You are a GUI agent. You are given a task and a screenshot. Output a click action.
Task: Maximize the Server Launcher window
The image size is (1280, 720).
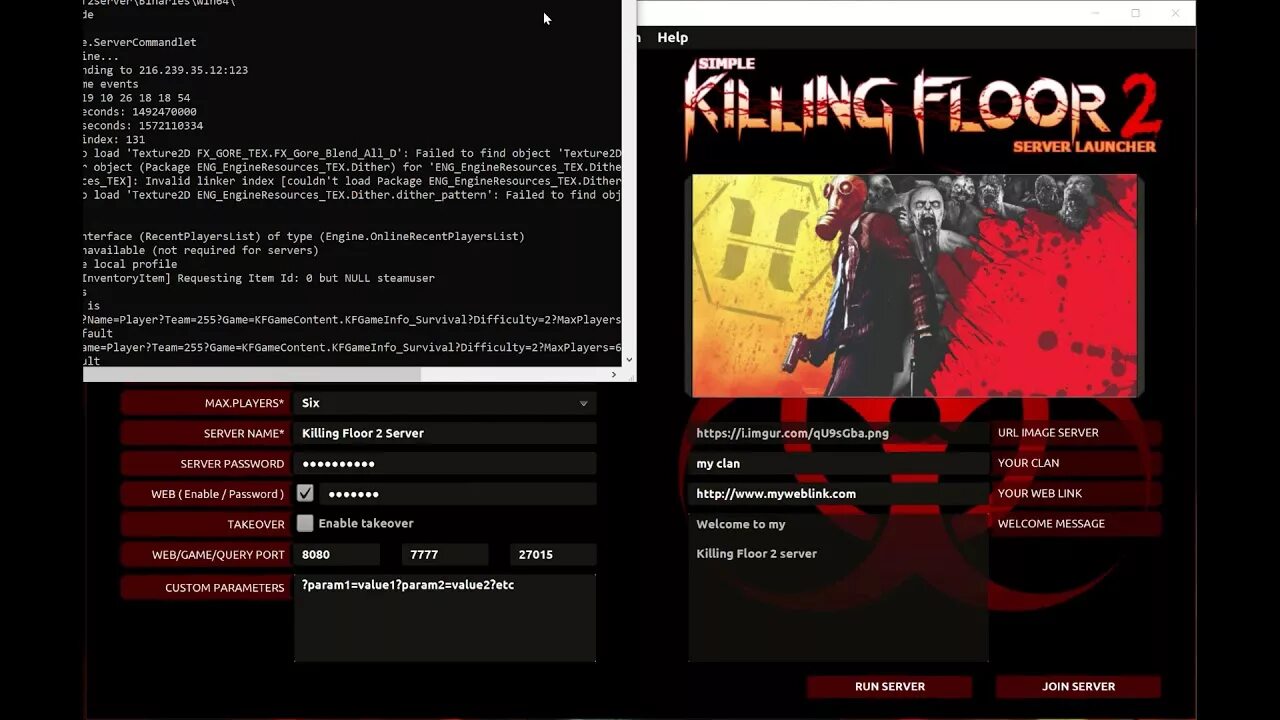(1135, 13)
